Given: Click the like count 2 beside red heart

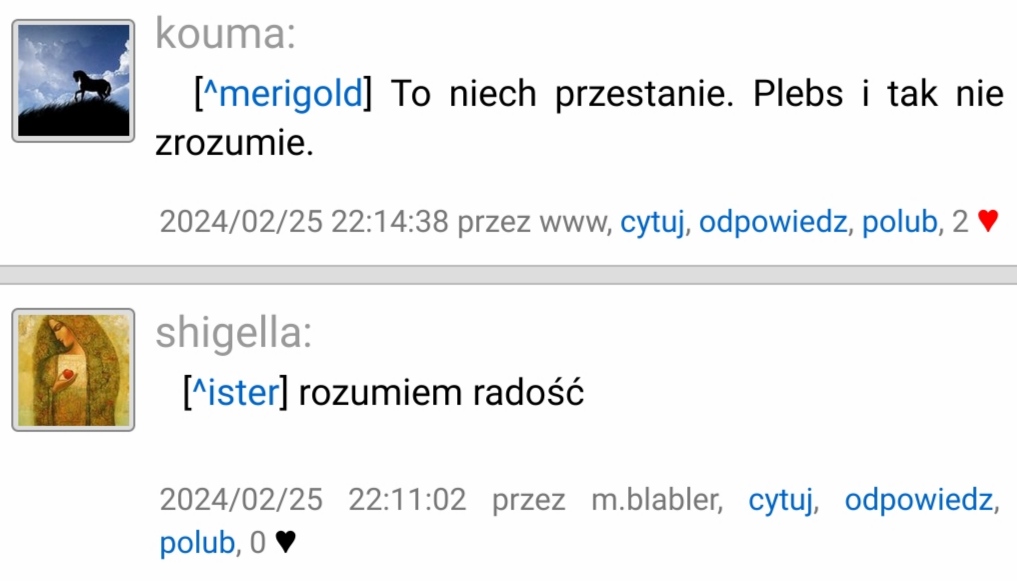Looking at the screenshot, I should [x=960, y=222].
